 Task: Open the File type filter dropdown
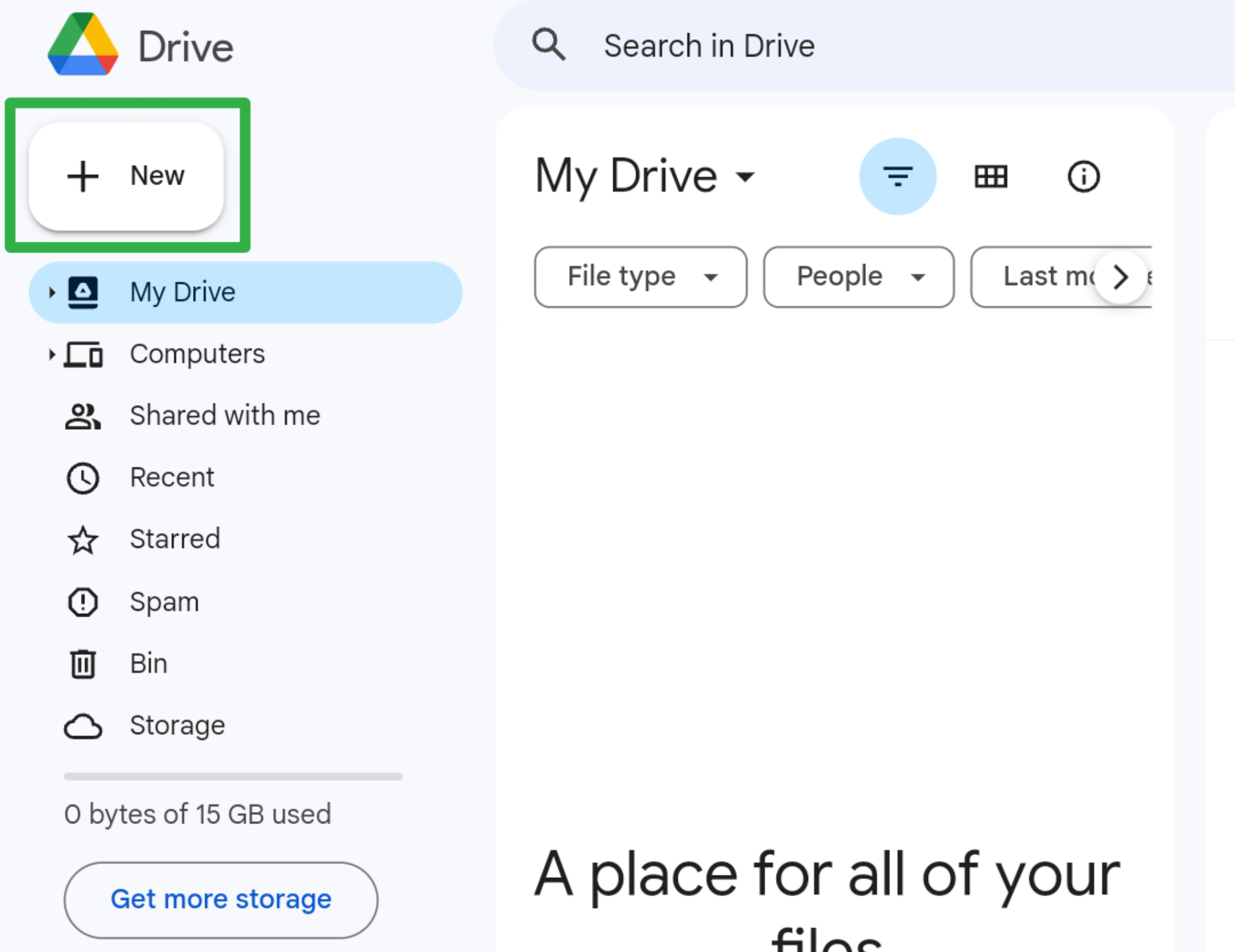(640, 277)
